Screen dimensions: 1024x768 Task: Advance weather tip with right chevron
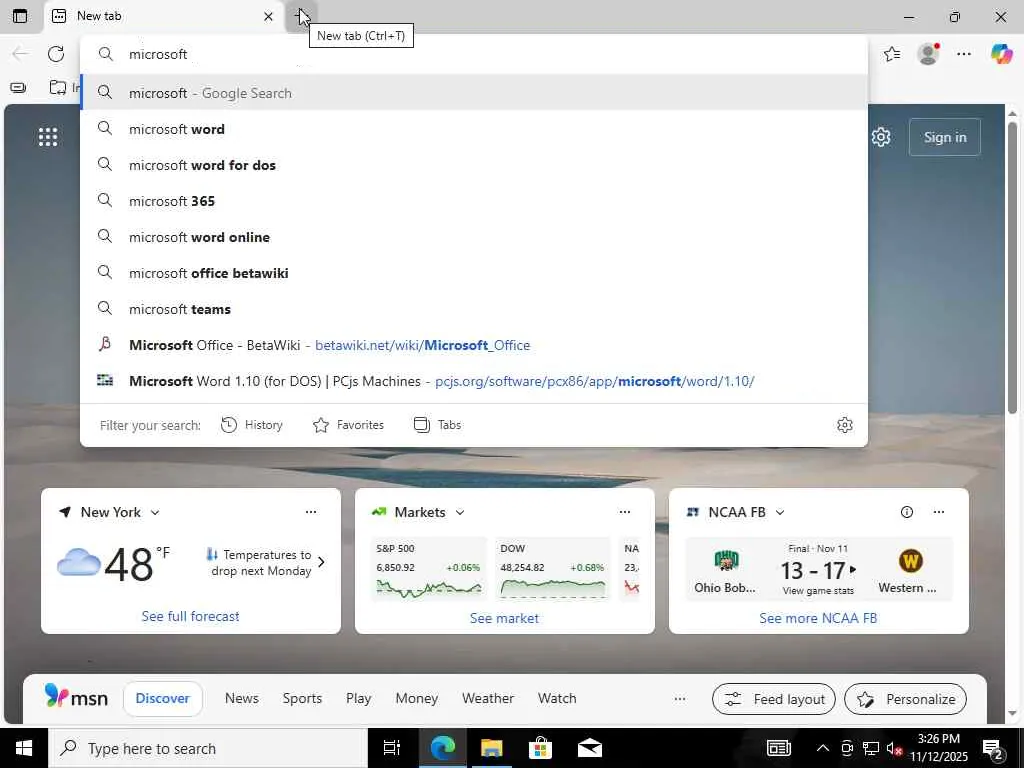(321, 562)
